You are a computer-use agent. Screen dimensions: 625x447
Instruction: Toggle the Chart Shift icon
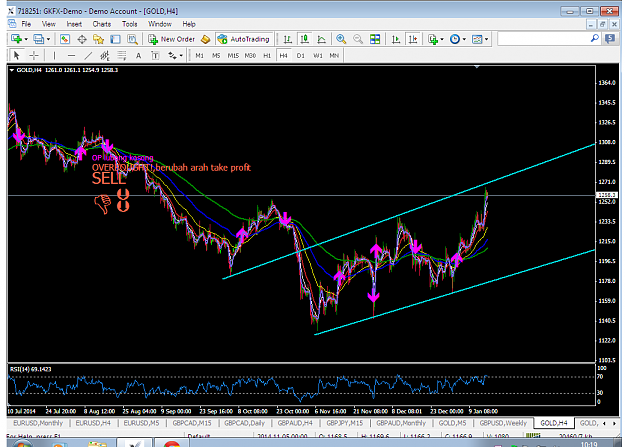413,39
